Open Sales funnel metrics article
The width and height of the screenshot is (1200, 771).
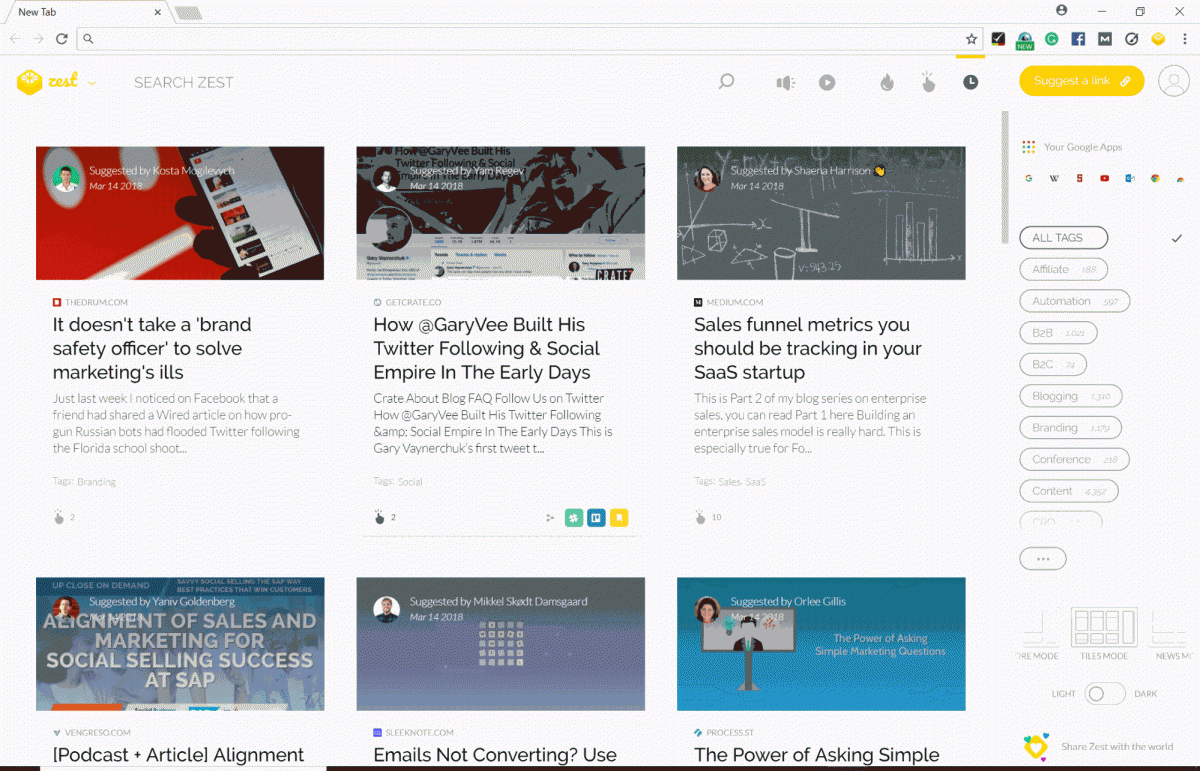808,349
